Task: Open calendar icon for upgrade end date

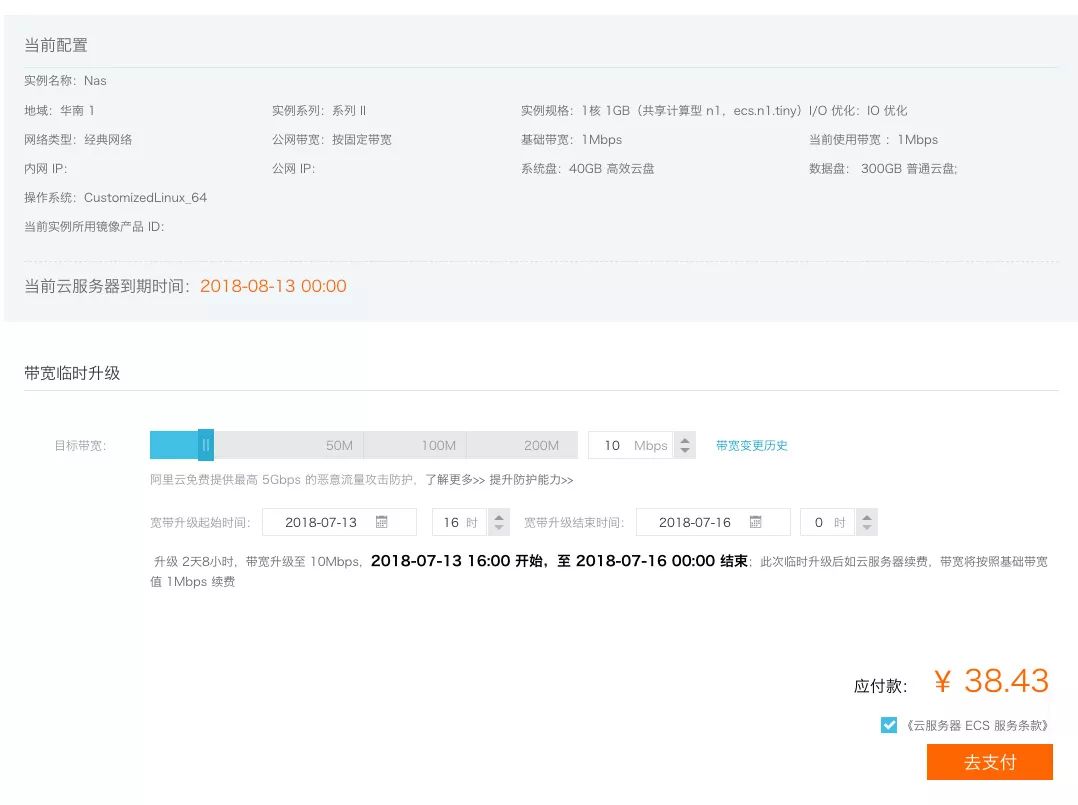Action: [x=755, y=522]
